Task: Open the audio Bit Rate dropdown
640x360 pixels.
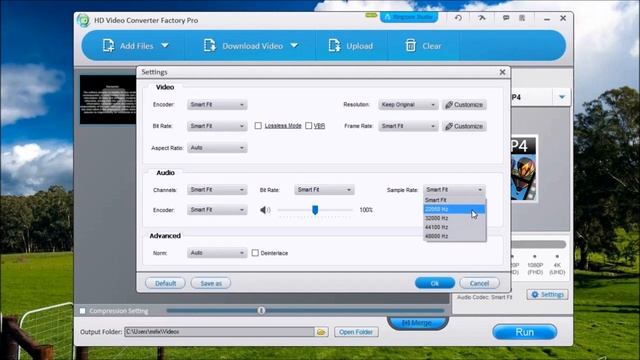Action: tap(324, 190)
